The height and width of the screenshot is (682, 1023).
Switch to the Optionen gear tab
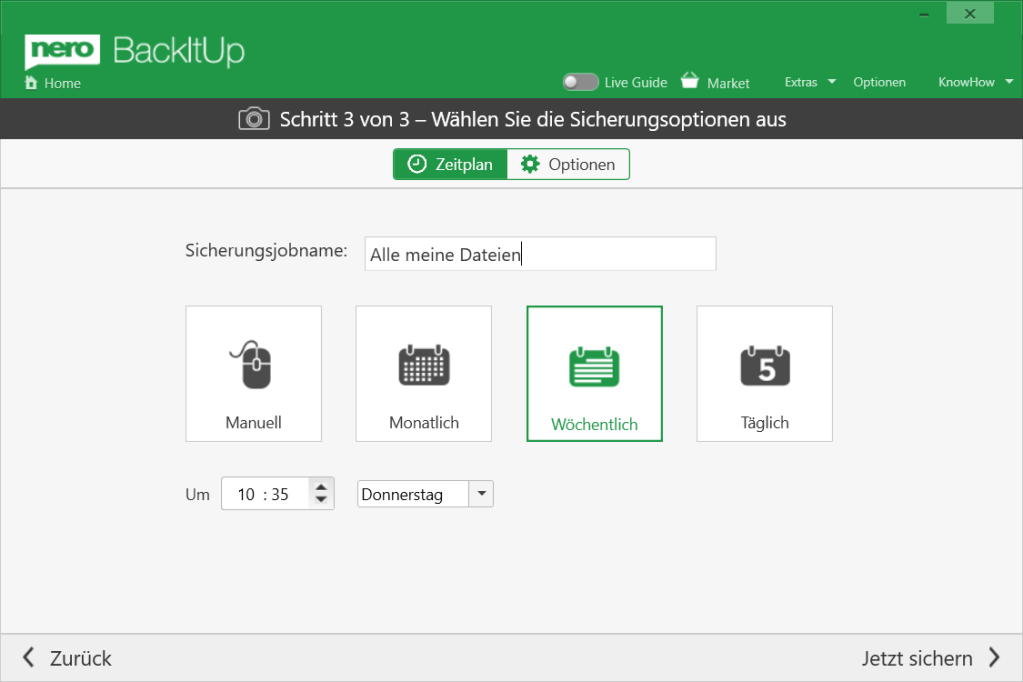[568, 164]
